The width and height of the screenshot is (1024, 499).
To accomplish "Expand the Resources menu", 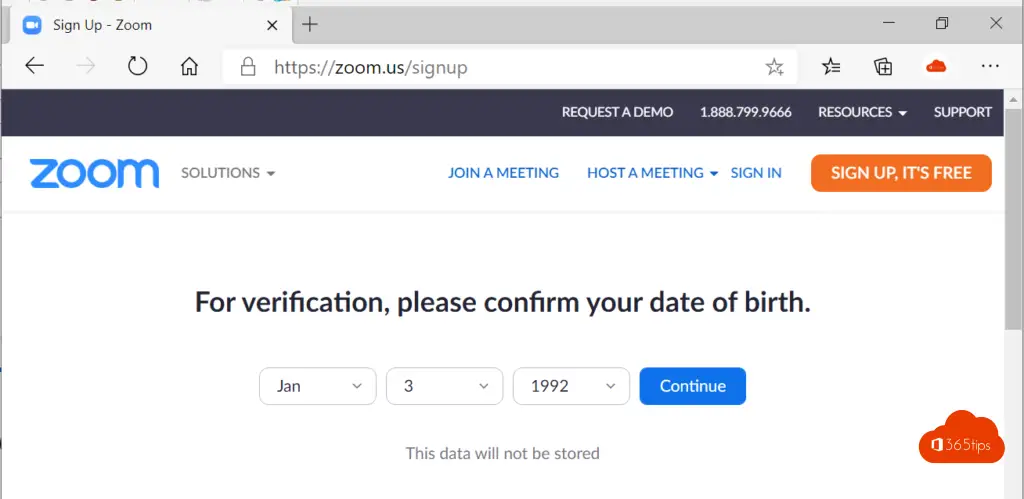I will (x=862, y=112).
